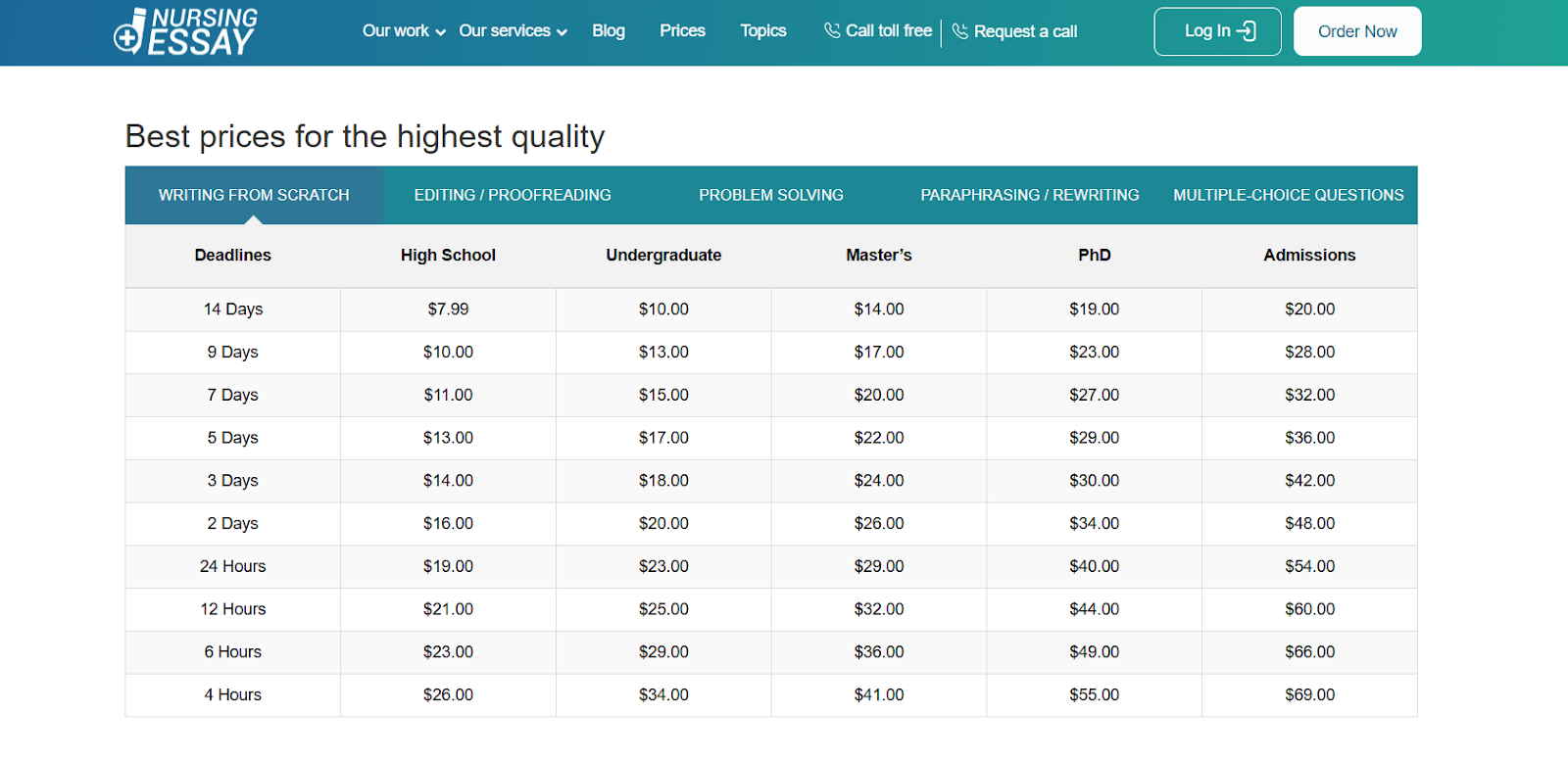1568x762 pixels.
Task: Switch to Multiple-Choice Questions tab
Action: (1289, 195)
